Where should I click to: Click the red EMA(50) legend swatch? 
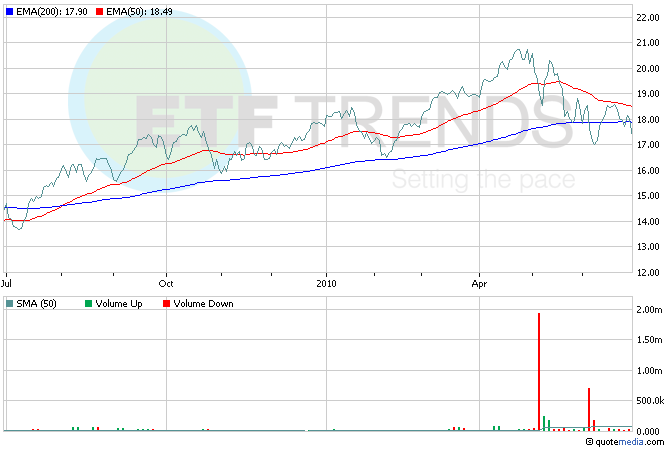click(100, 12)
